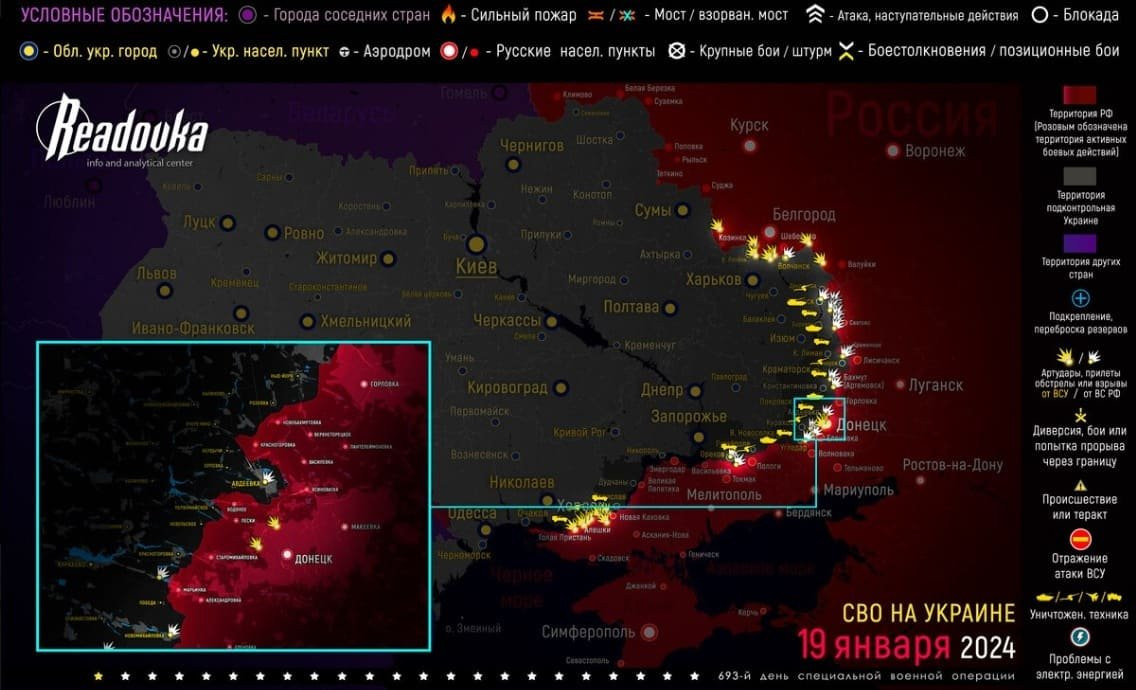Click the red 'Территория РФ' color swatch
The image size is (1136, 690).
1080,96
